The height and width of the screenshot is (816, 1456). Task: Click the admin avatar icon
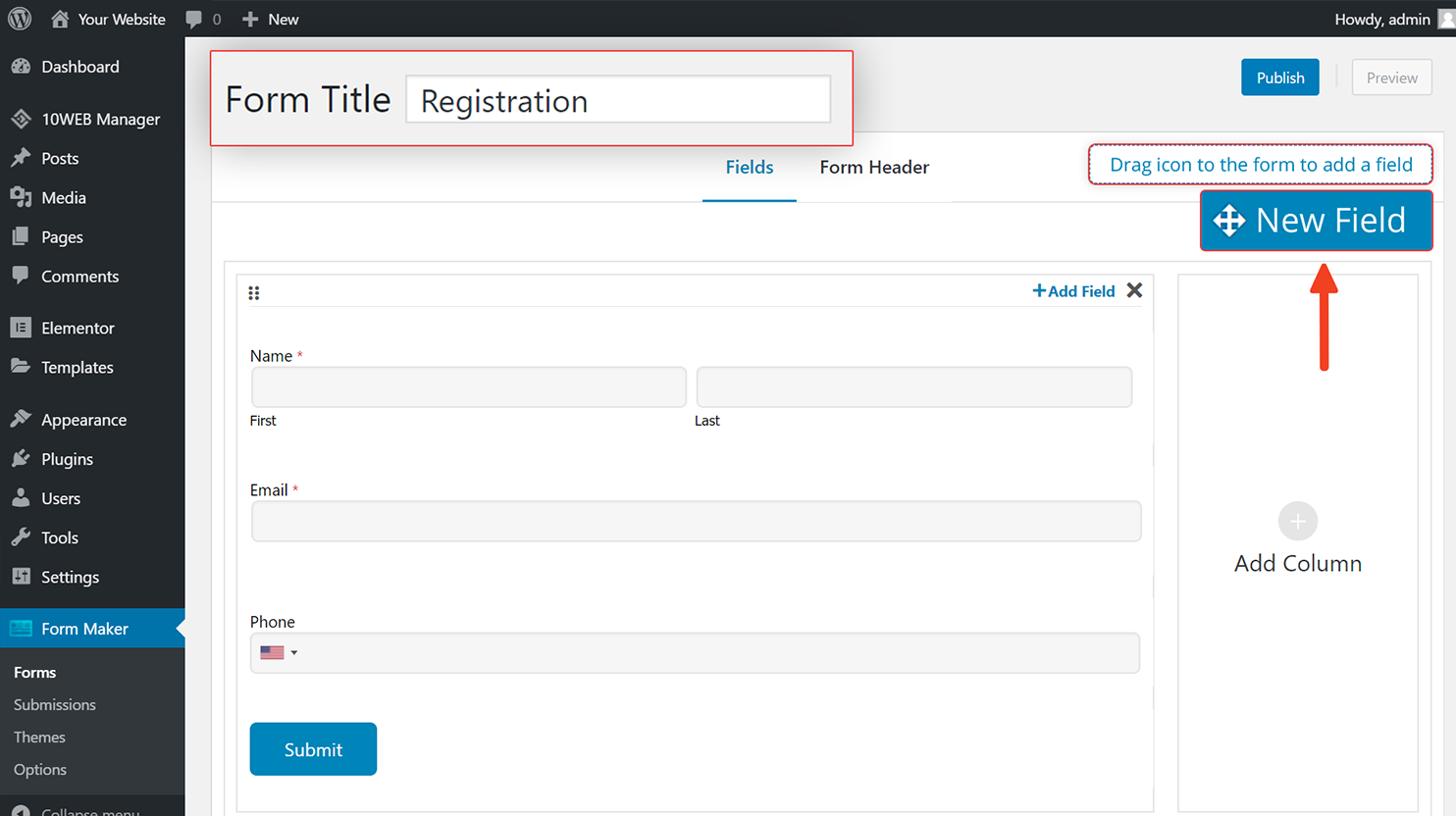[x=1446, y=19]
